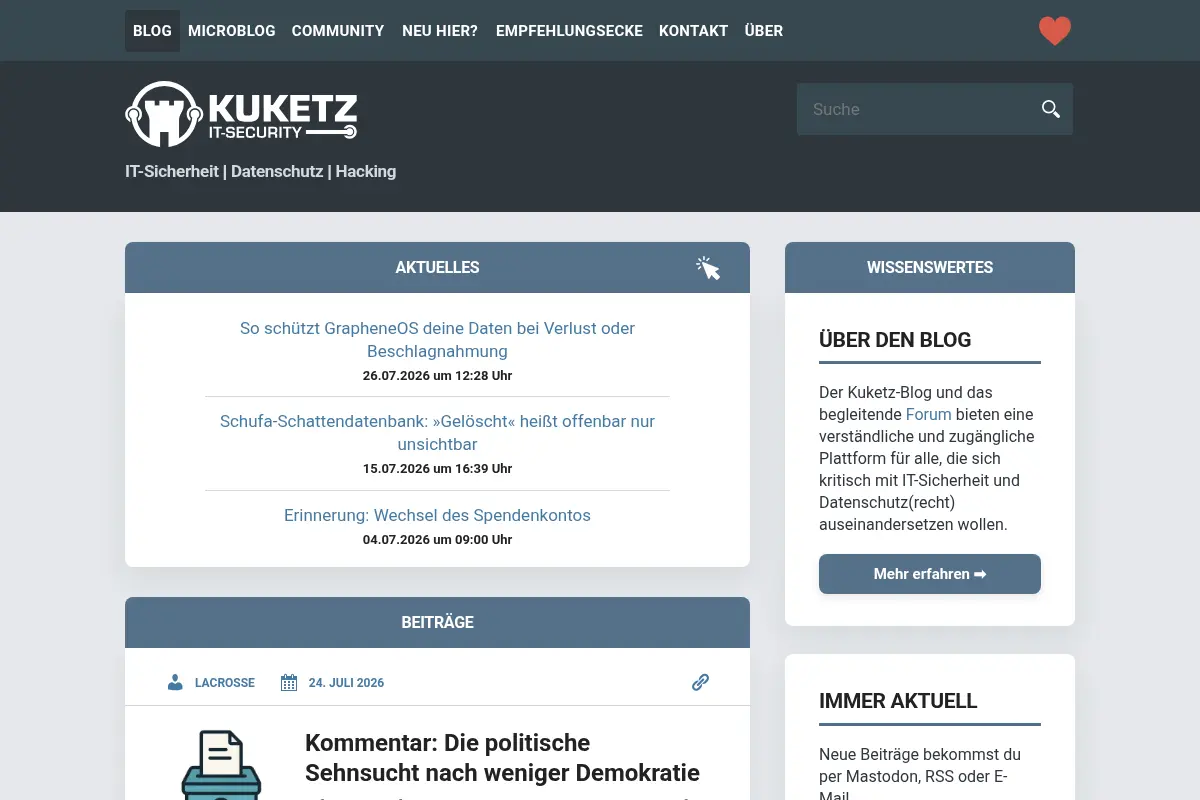Click the permalink chain icon of the post
The image size is (1200, 800).
tap(700, 682)
